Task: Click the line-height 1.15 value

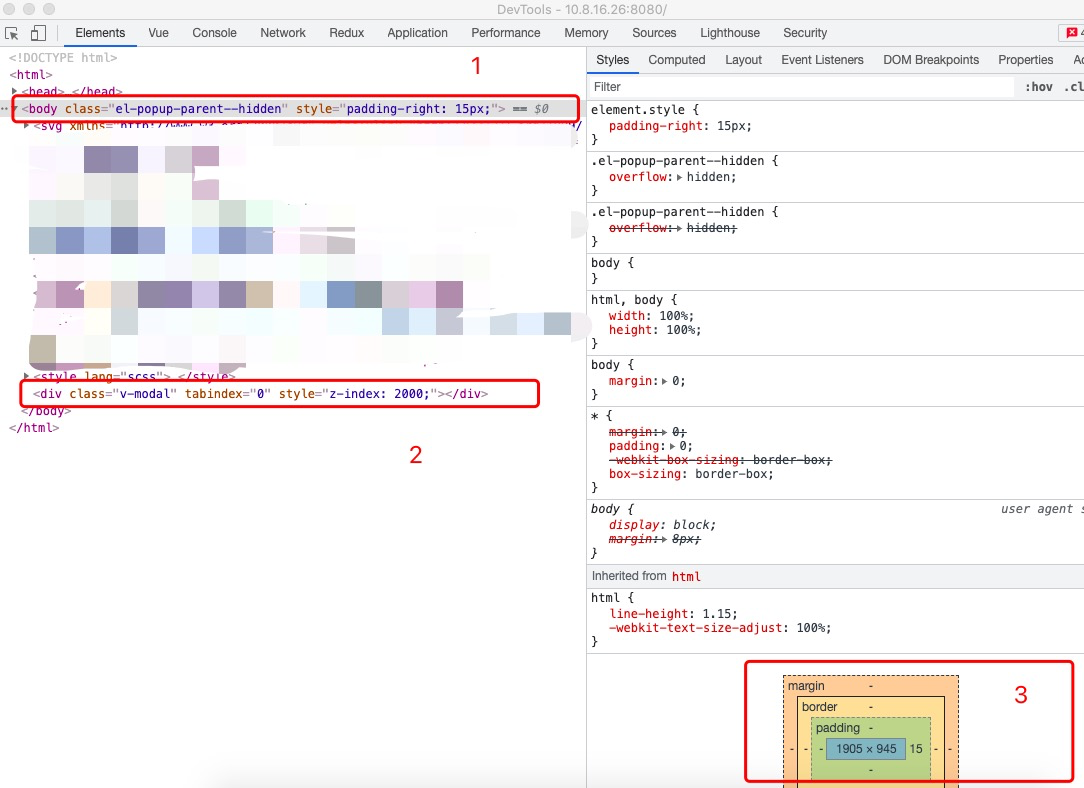Action: 716,614
